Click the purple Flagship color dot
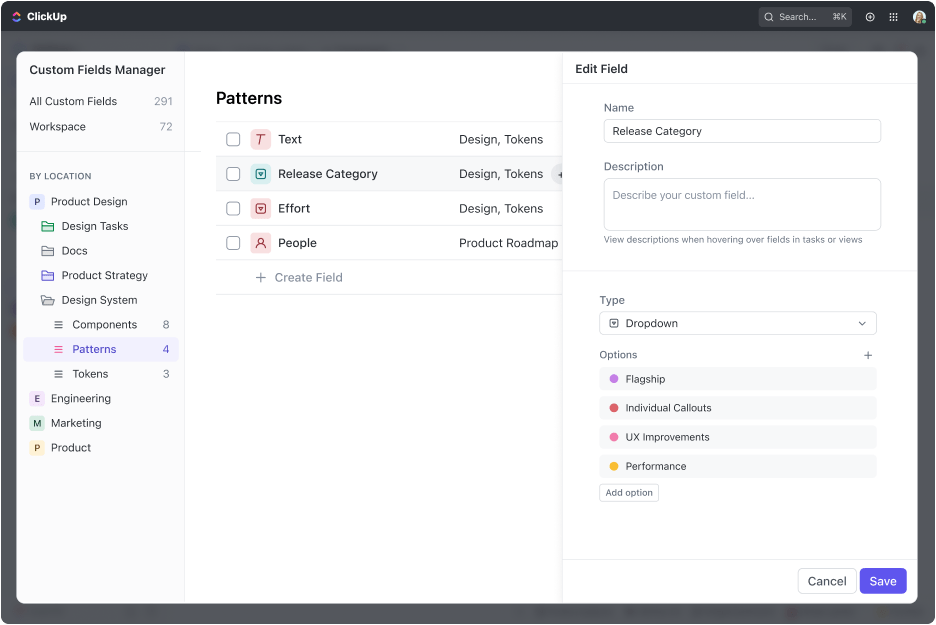The image size is (936, 625). tap(614, 379)
